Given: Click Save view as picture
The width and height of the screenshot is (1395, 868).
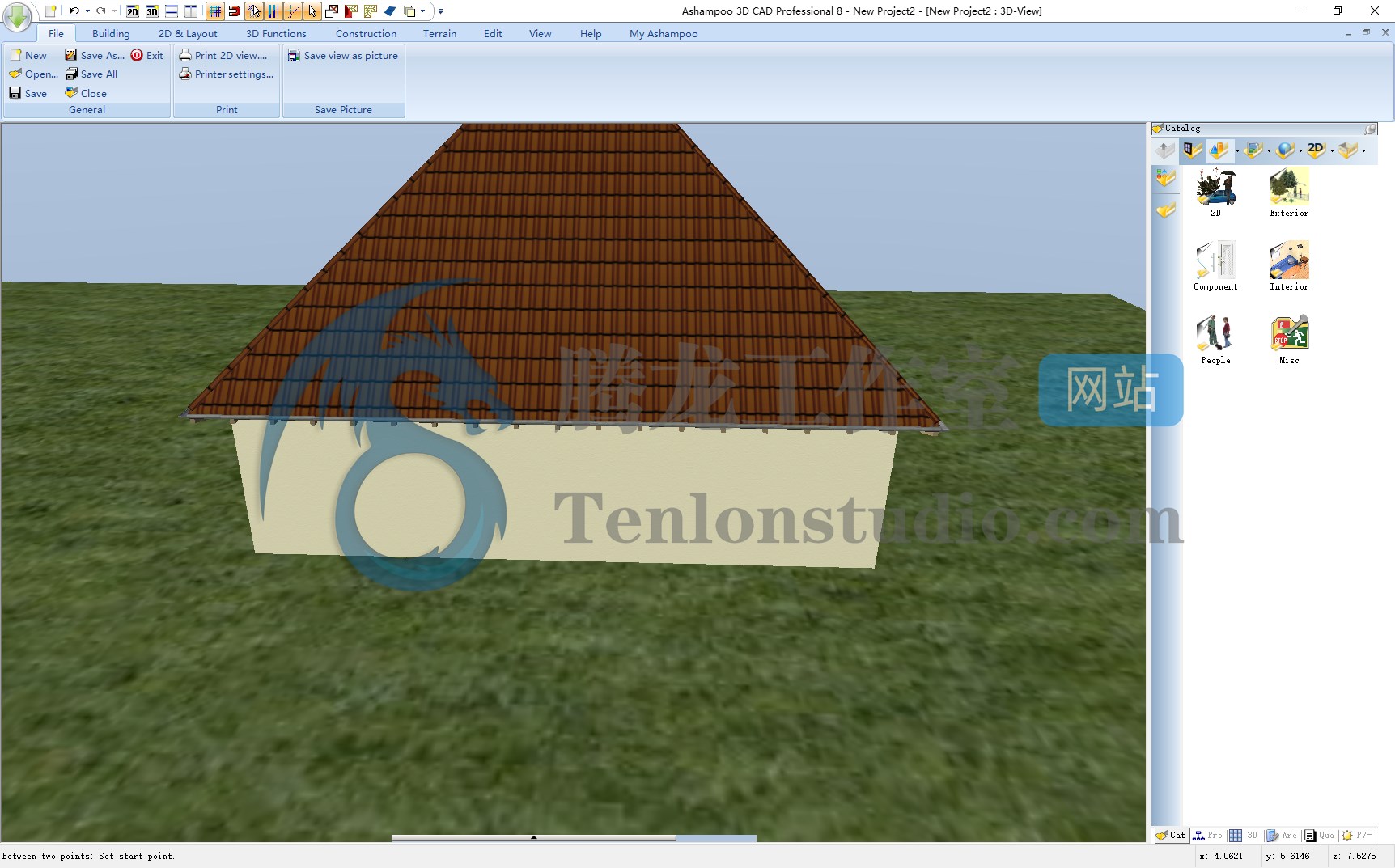Looking at the screenshot, I should 343,55.
